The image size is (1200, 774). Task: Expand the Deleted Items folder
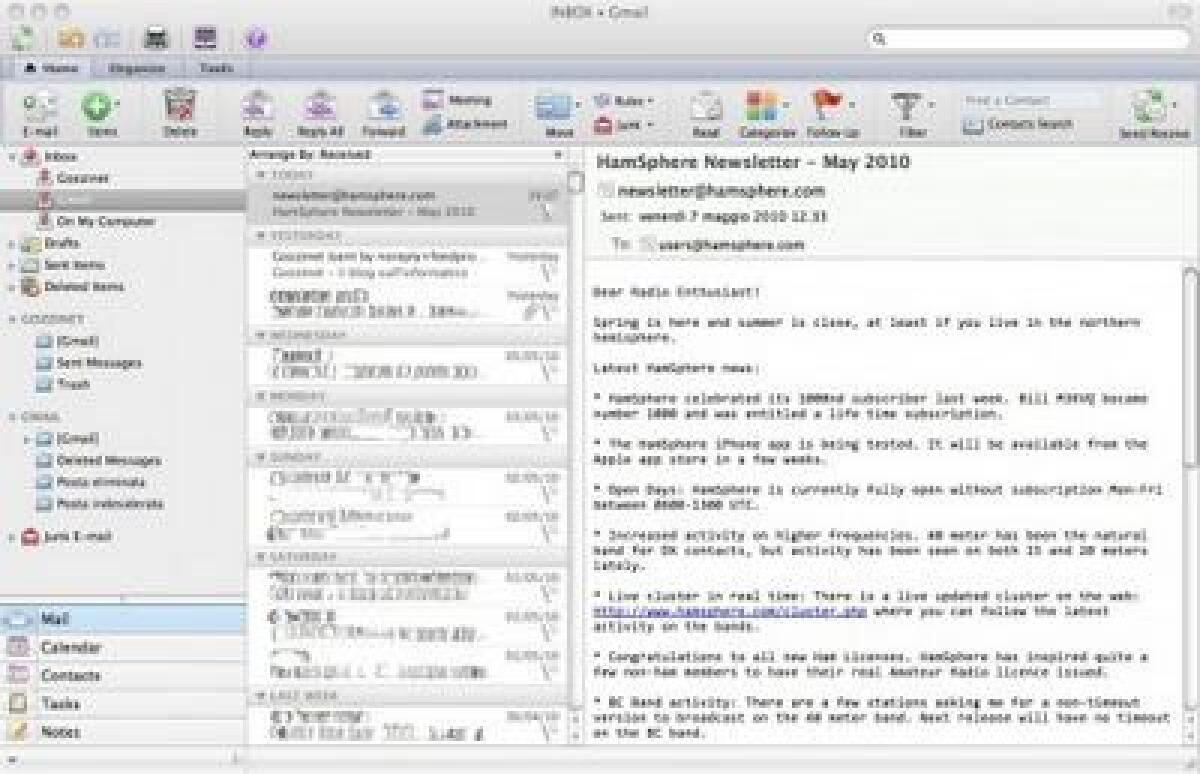10,287
